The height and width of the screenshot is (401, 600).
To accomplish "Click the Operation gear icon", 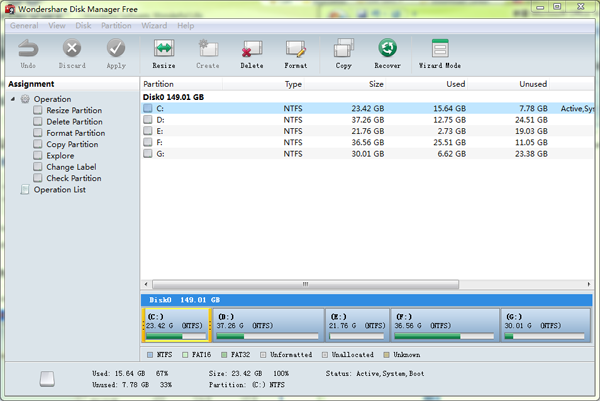I will (25, 99).
